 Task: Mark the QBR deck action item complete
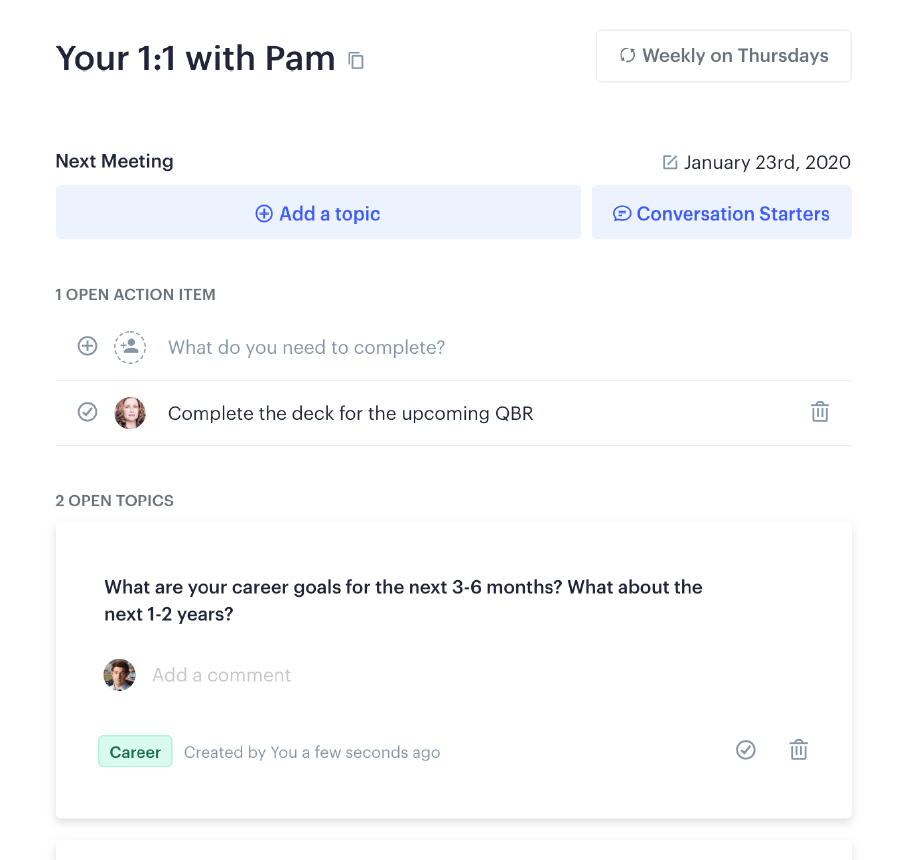click(87, 412)
